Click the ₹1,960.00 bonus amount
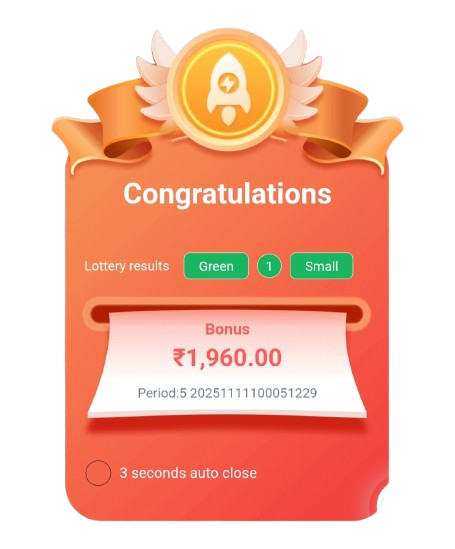The image size is (455, 549). click(228, 358)
